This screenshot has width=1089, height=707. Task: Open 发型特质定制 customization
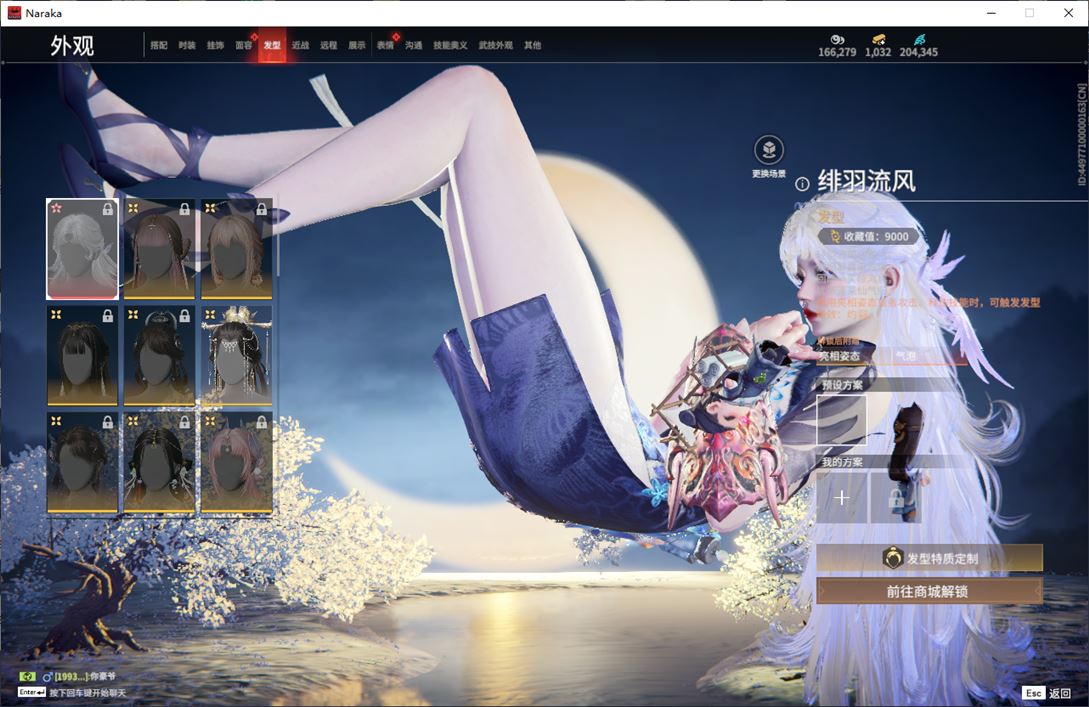pos(929,558)
